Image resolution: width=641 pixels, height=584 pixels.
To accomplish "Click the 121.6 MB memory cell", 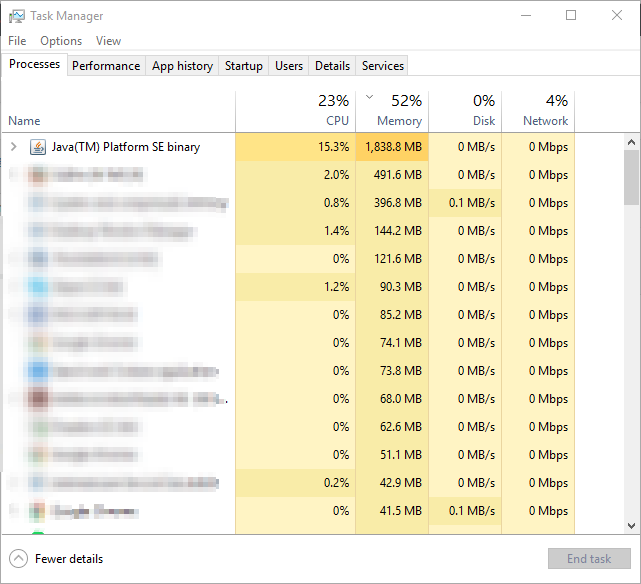I will pos(392,259).
